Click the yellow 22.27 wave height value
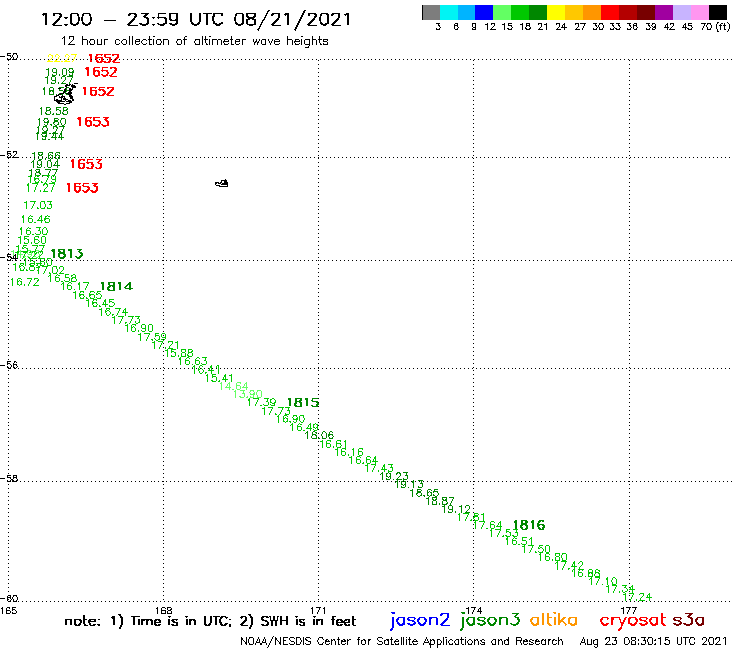The width and height of the screenshot is (740, 650). pyautogui.click(x=62, y=58)
